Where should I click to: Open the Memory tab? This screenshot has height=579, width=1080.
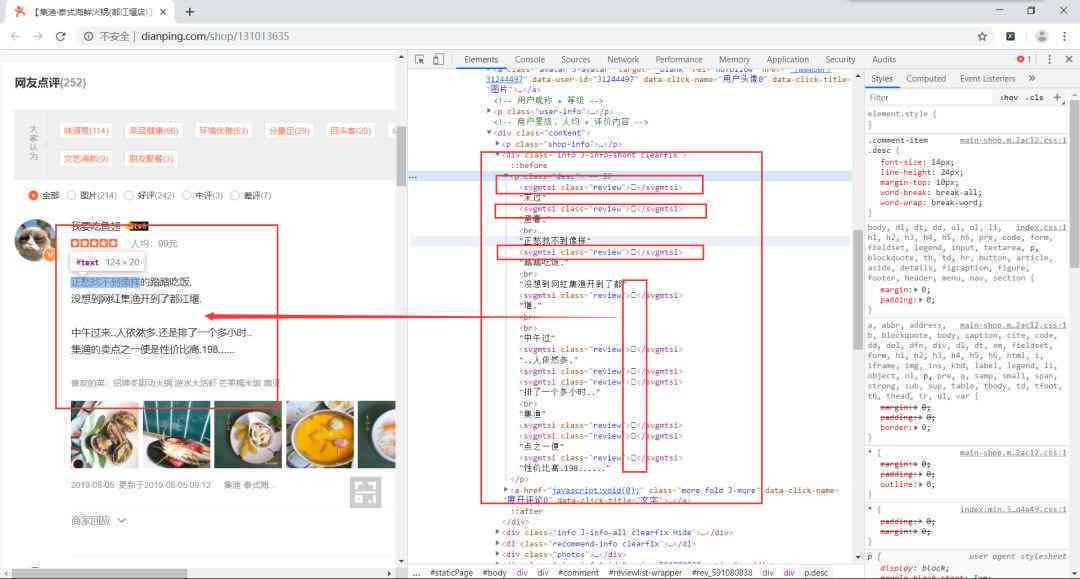click(734, 60)
